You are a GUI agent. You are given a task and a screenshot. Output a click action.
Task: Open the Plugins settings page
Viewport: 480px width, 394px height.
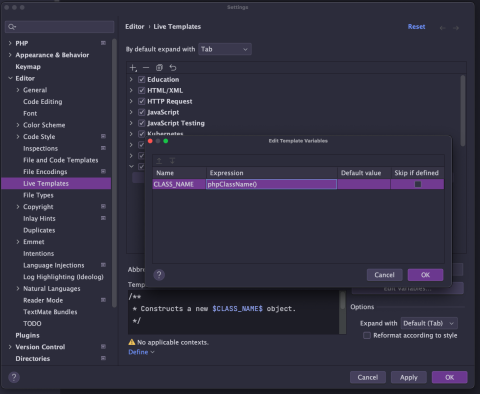(x=27, y=335)
